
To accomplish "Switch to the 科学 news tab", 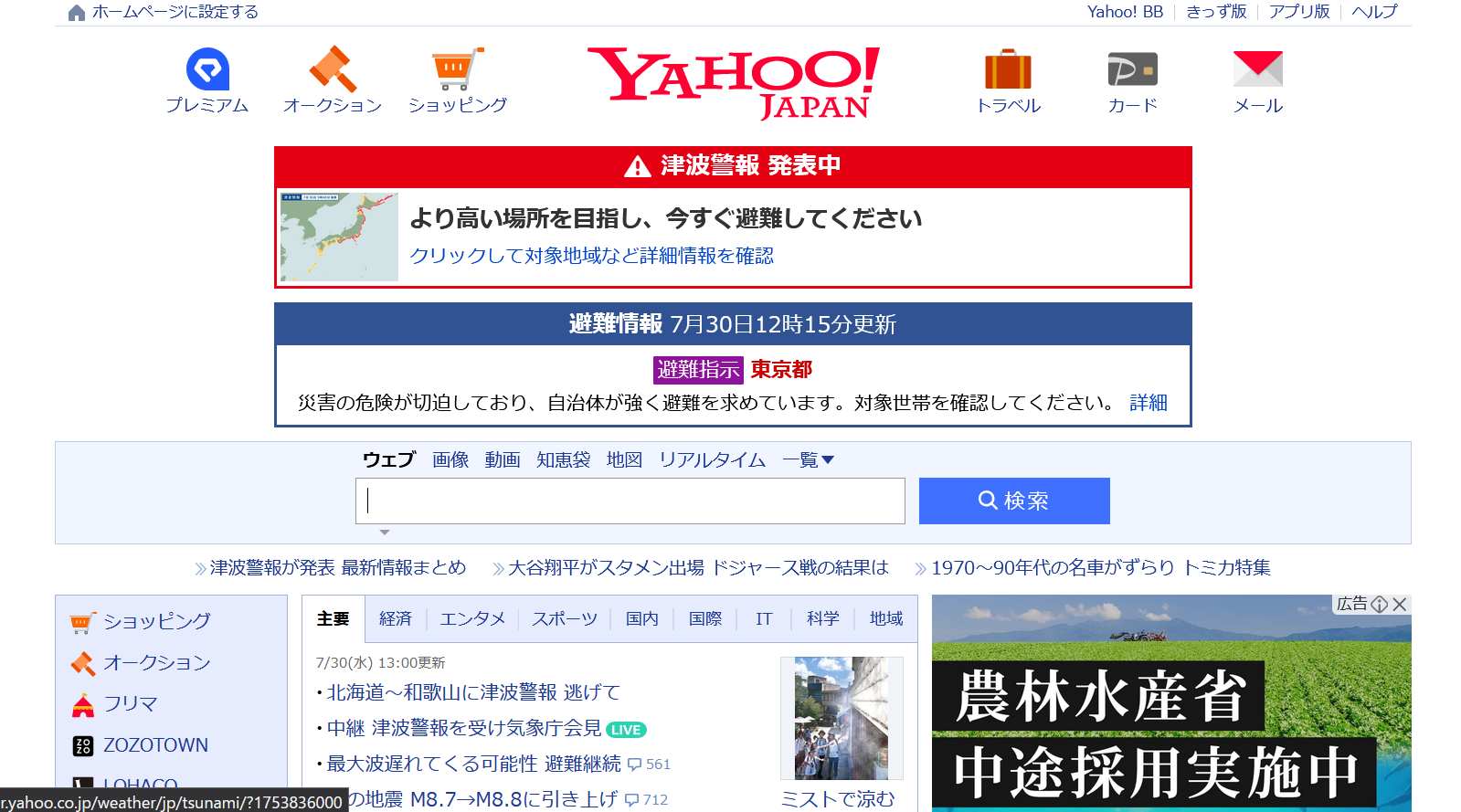I will [x=823, y=618].
